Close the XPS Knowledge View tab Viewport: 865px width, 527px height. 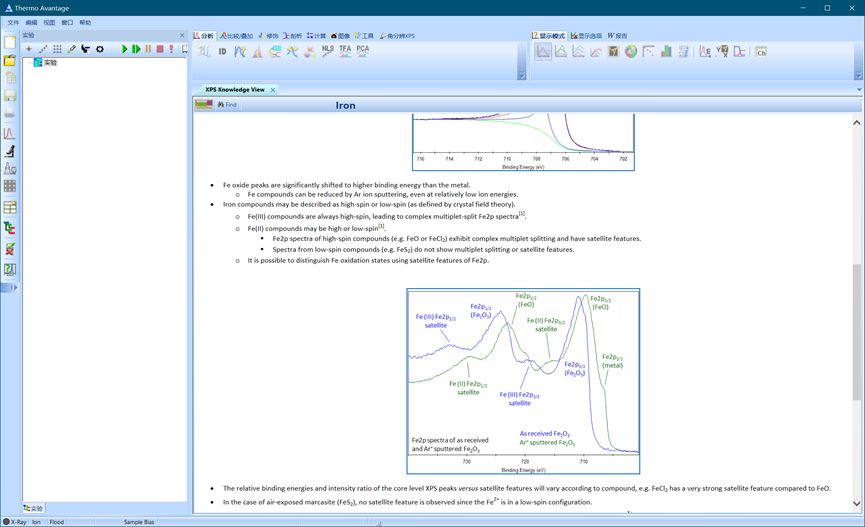point(273,90)
